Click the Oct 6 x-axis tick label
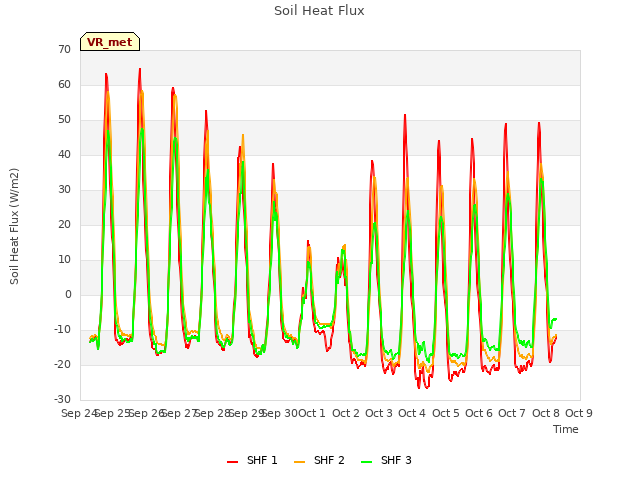The image size is (640, 480). tap(478, 413)
